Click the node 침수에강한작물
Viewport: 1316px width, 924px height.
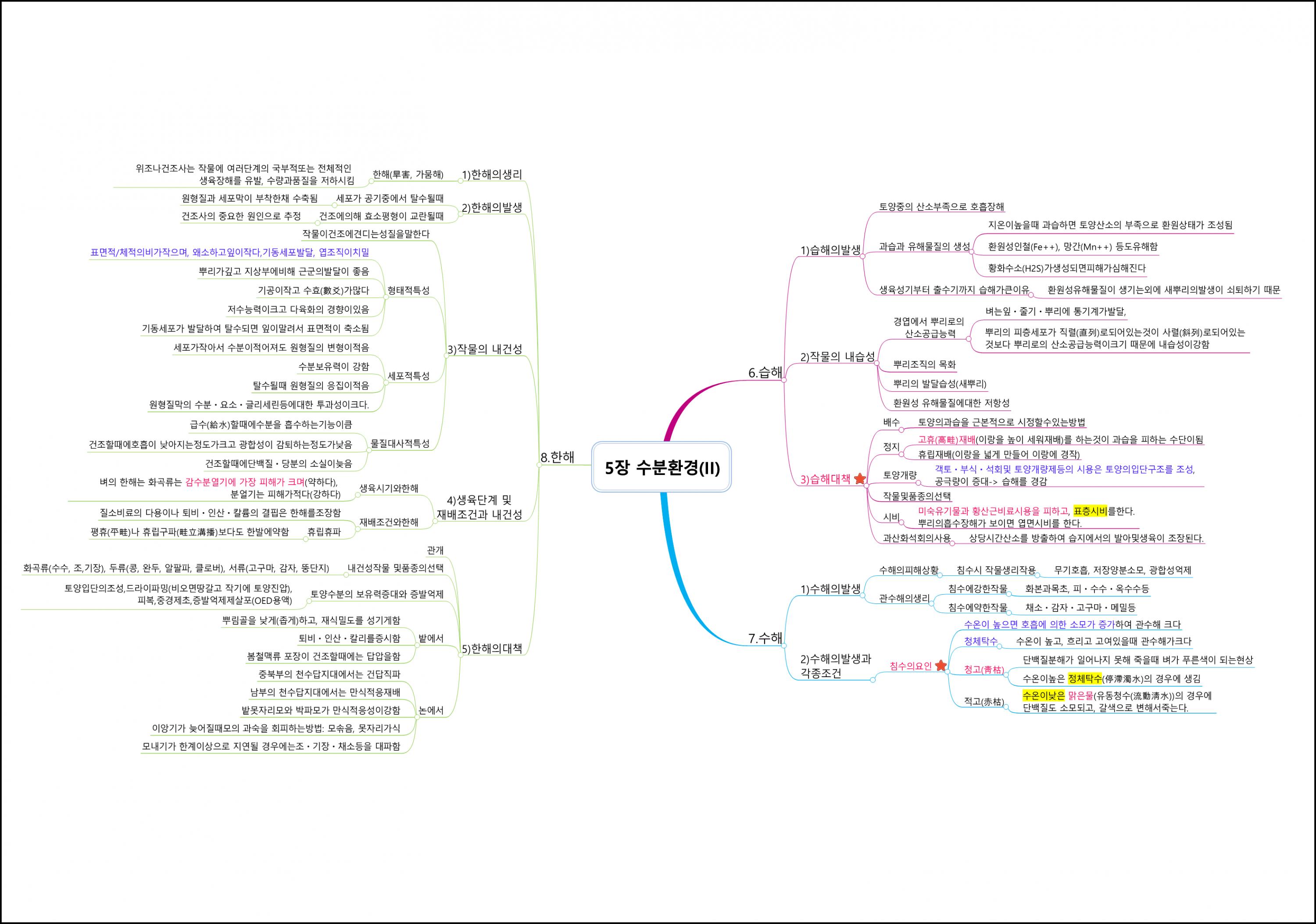(x=978, y=589)
